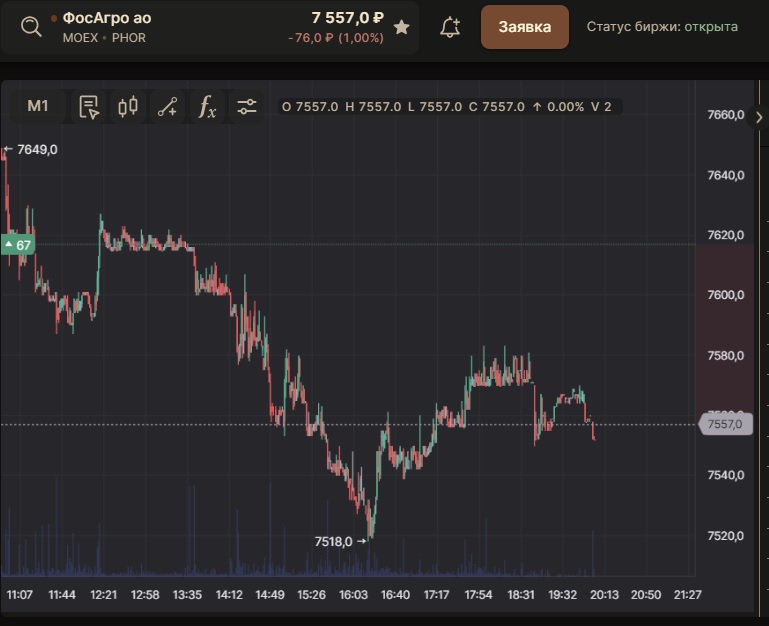The image size is (769, 626).
Task: Open the instrument search magnifier icon
Action: tap(31, 26)
